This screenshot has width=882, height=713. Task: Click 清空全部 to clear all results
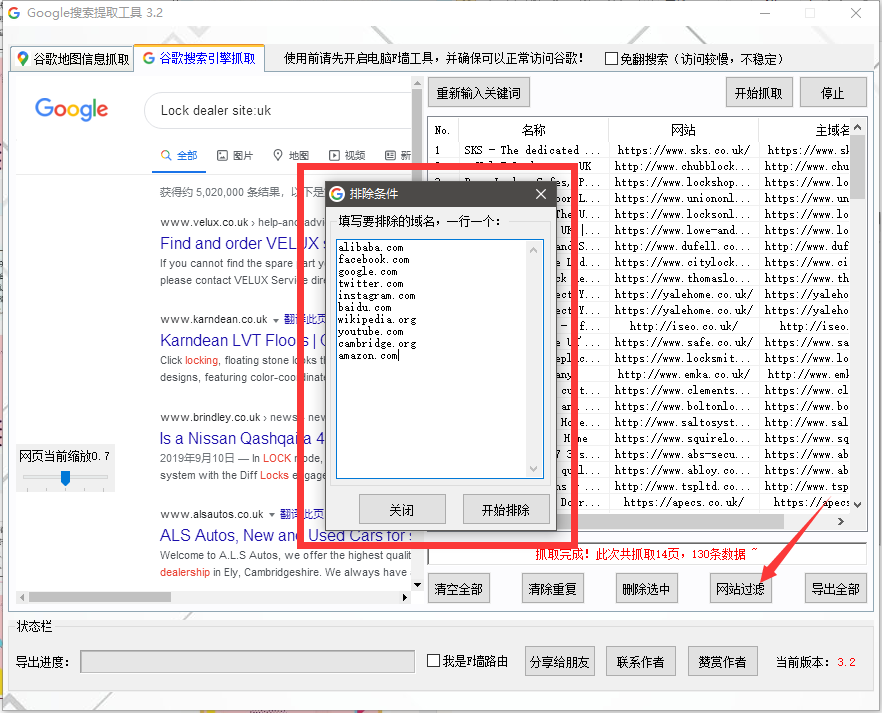pos(458,589)
